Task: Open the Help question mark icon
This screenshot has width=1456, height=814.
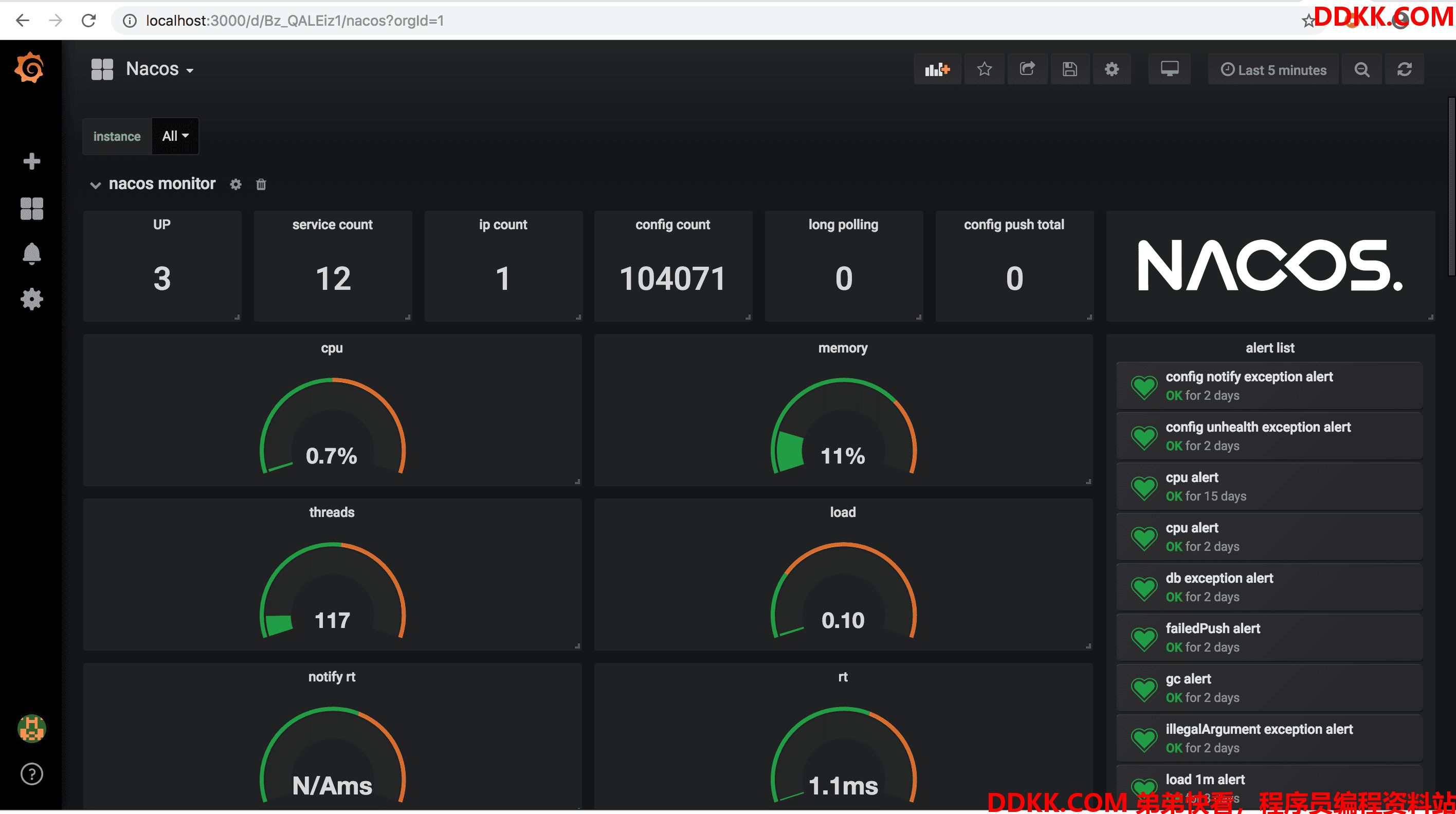Action: tap(32, 773)
